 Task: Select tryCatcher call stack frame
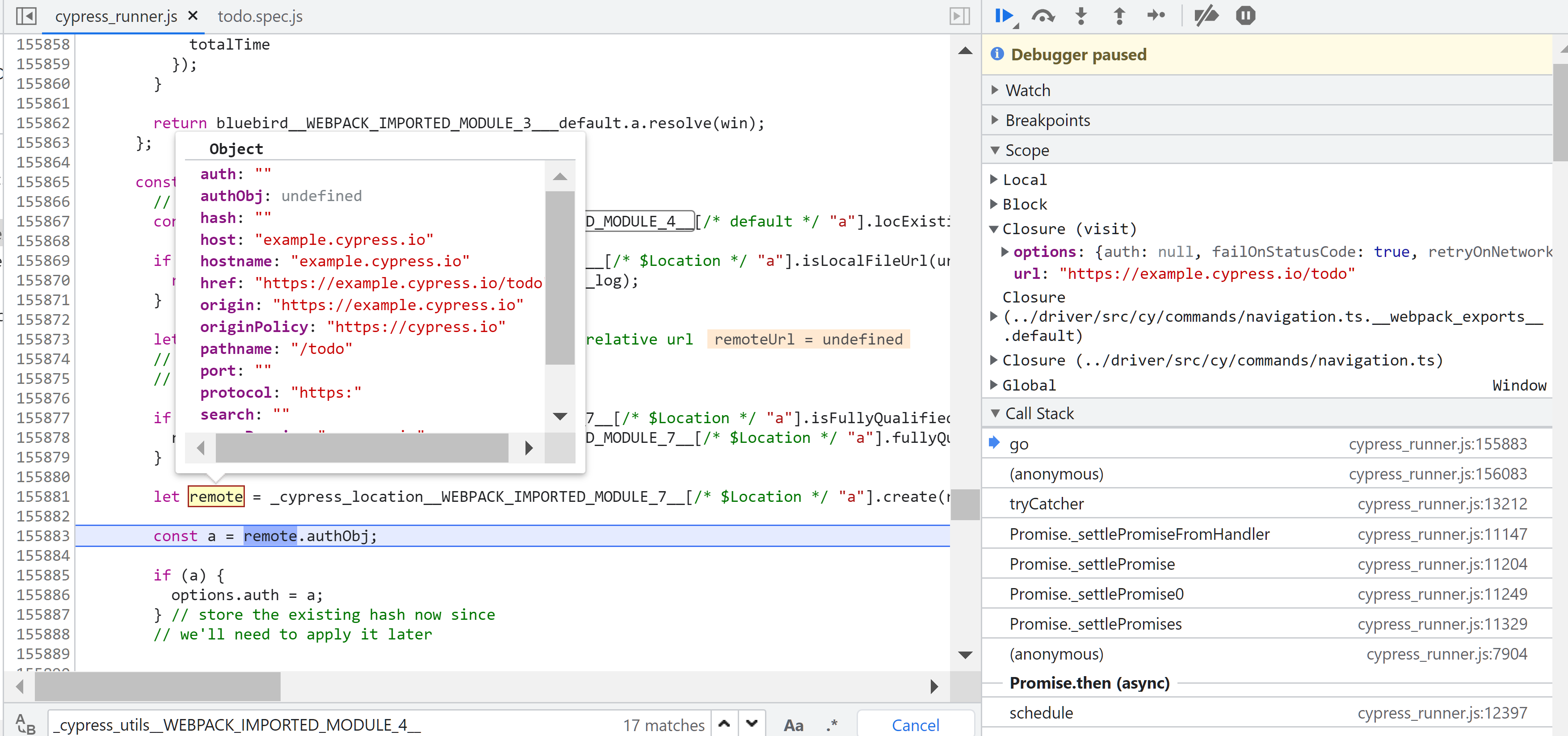[1047, 504]
